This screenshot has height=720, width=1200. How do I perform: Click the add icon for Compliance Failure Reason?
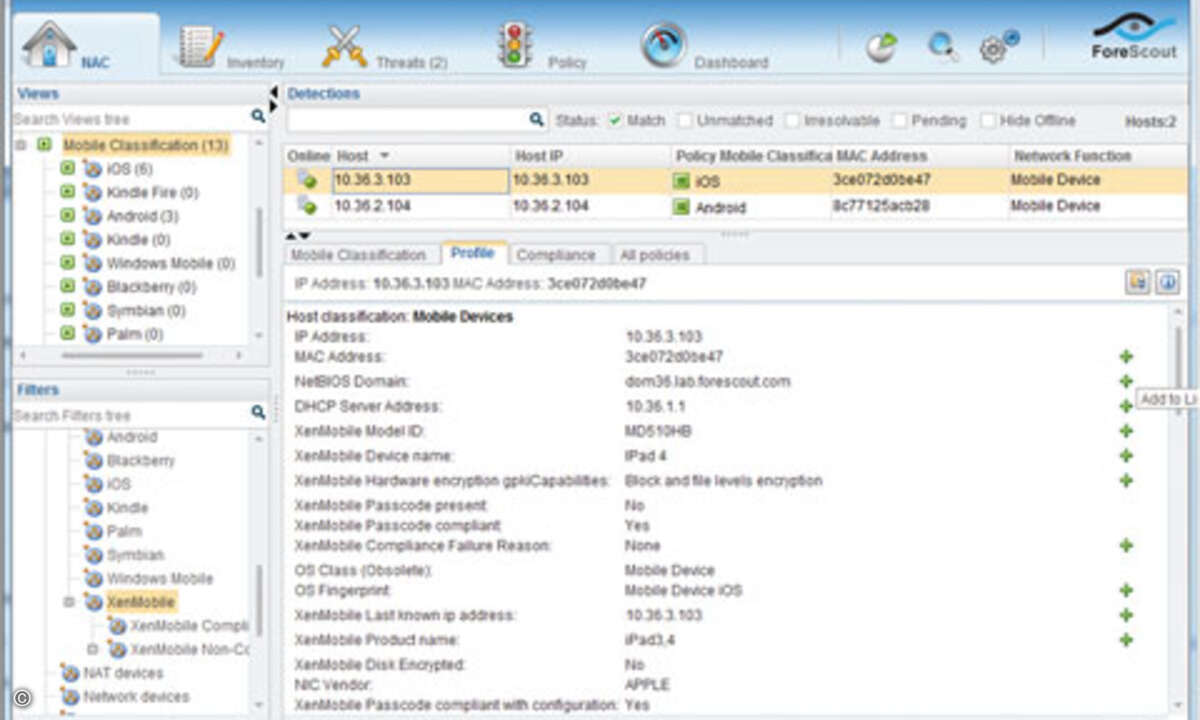point(1126,546)
